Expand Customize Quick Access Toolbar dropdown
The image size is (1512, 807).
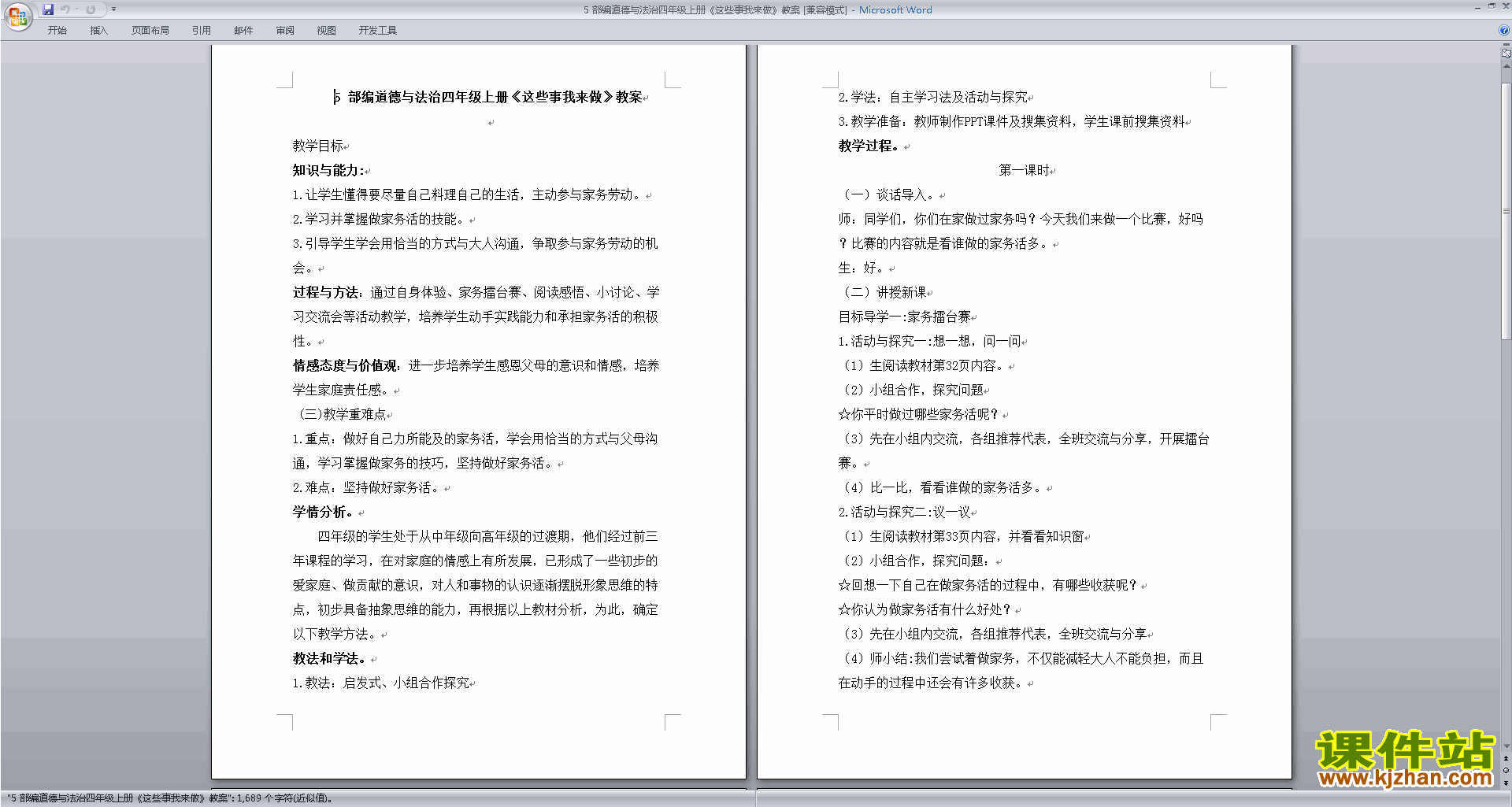pyautogui.click(x=113, y=9)
